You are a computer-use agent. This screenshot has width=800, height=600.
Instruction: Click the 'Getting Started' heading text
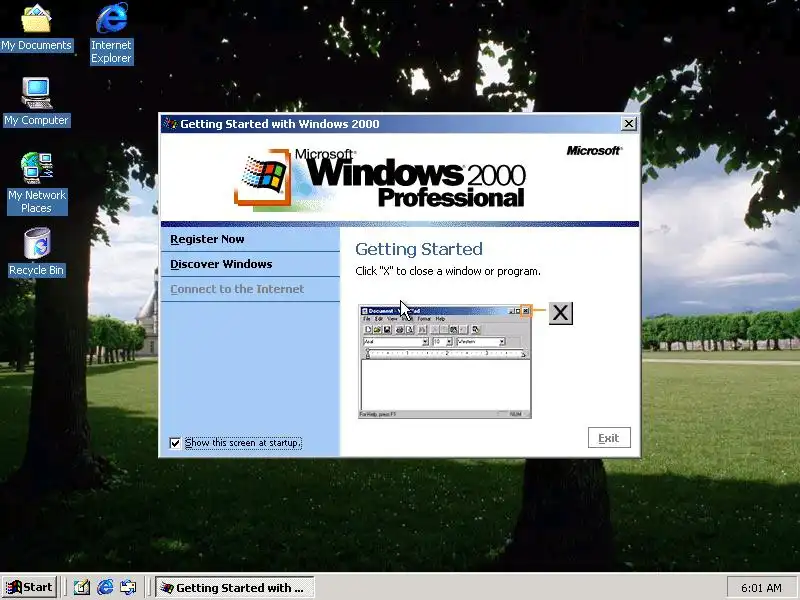point(419,249)
